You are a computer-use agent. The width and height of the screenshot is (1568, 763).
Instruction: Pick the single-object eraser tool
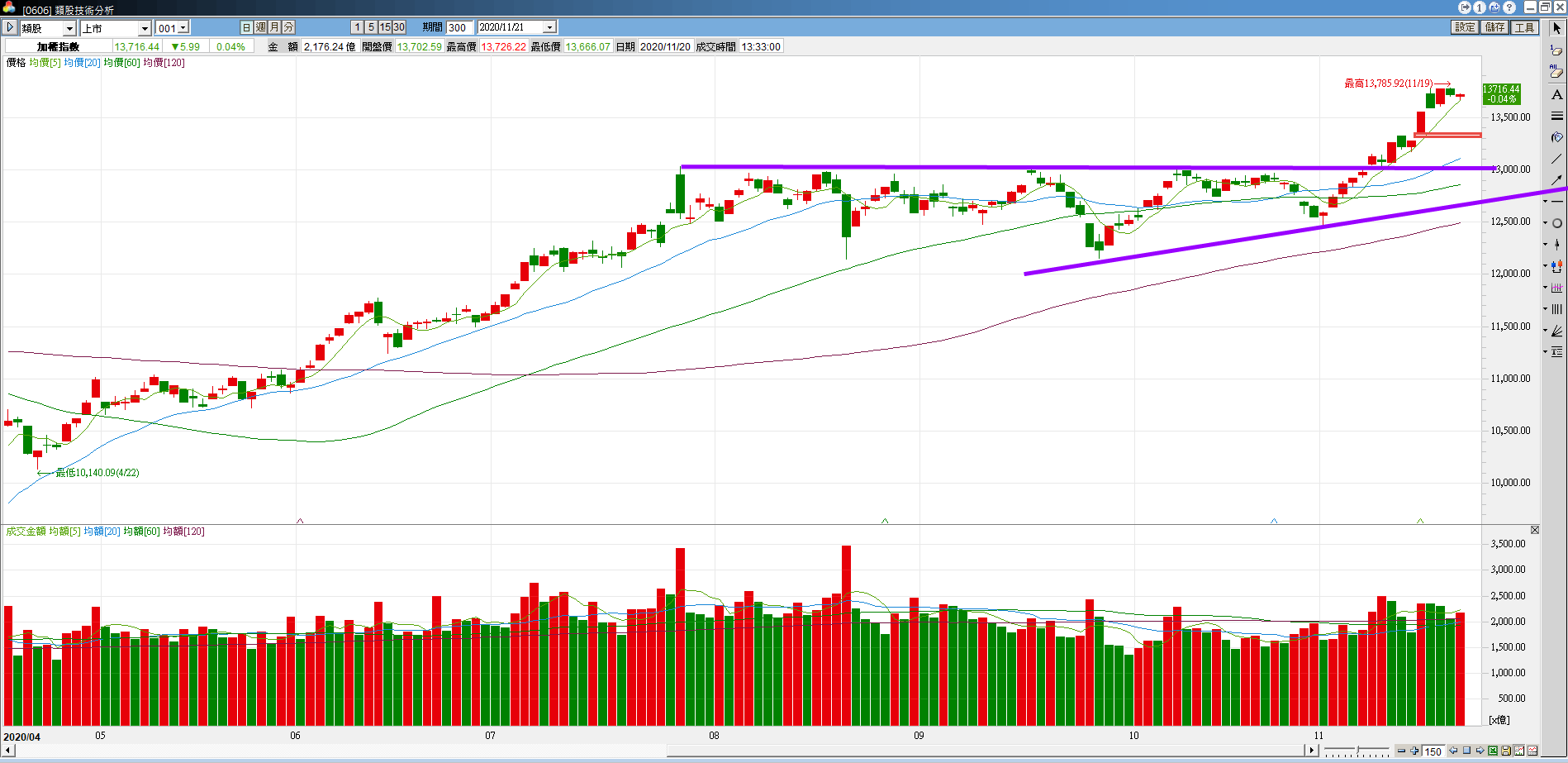pyautogui.click(x=1556, y=50)
